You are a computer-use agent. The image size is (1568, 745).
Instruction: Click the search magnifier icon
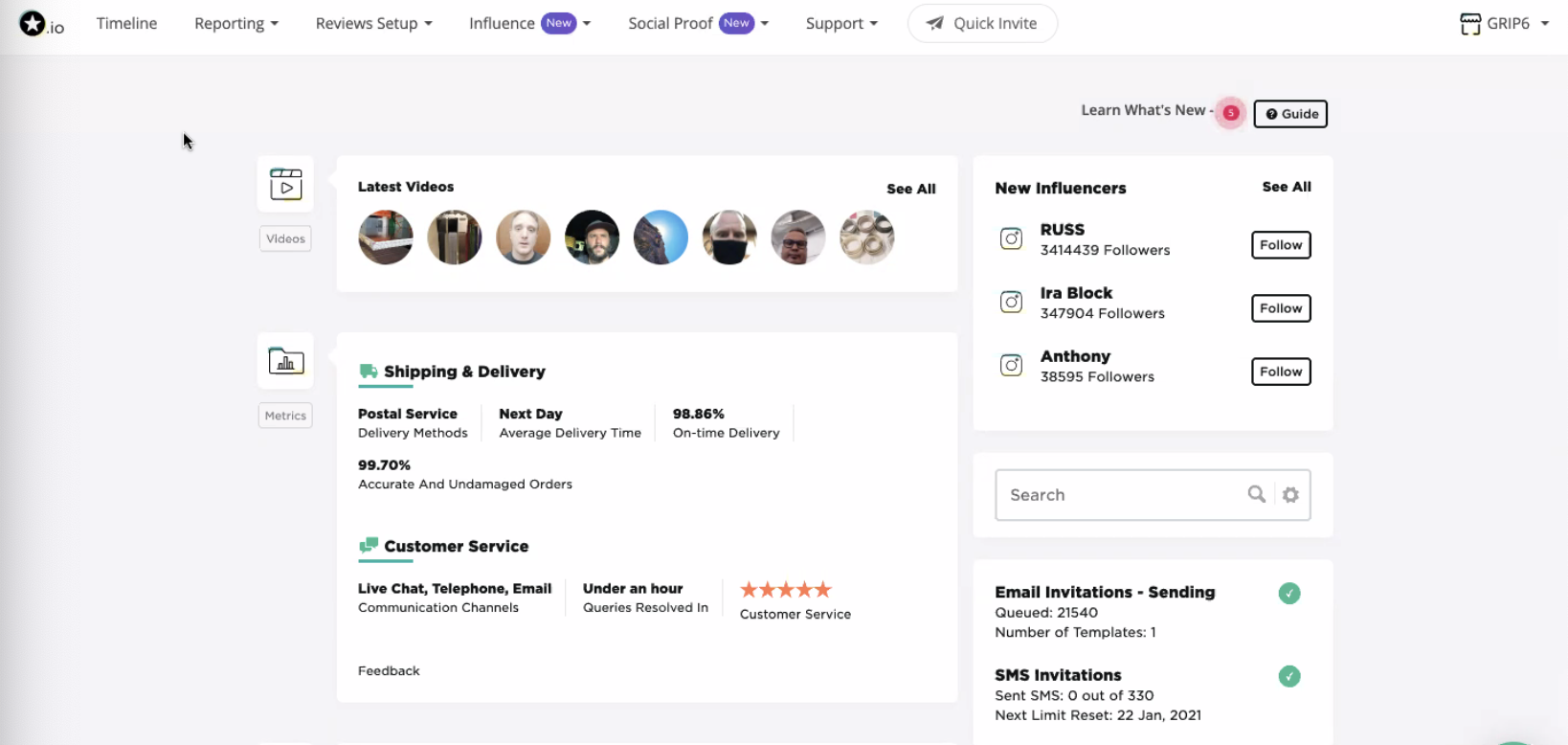tap(1257, 494)
